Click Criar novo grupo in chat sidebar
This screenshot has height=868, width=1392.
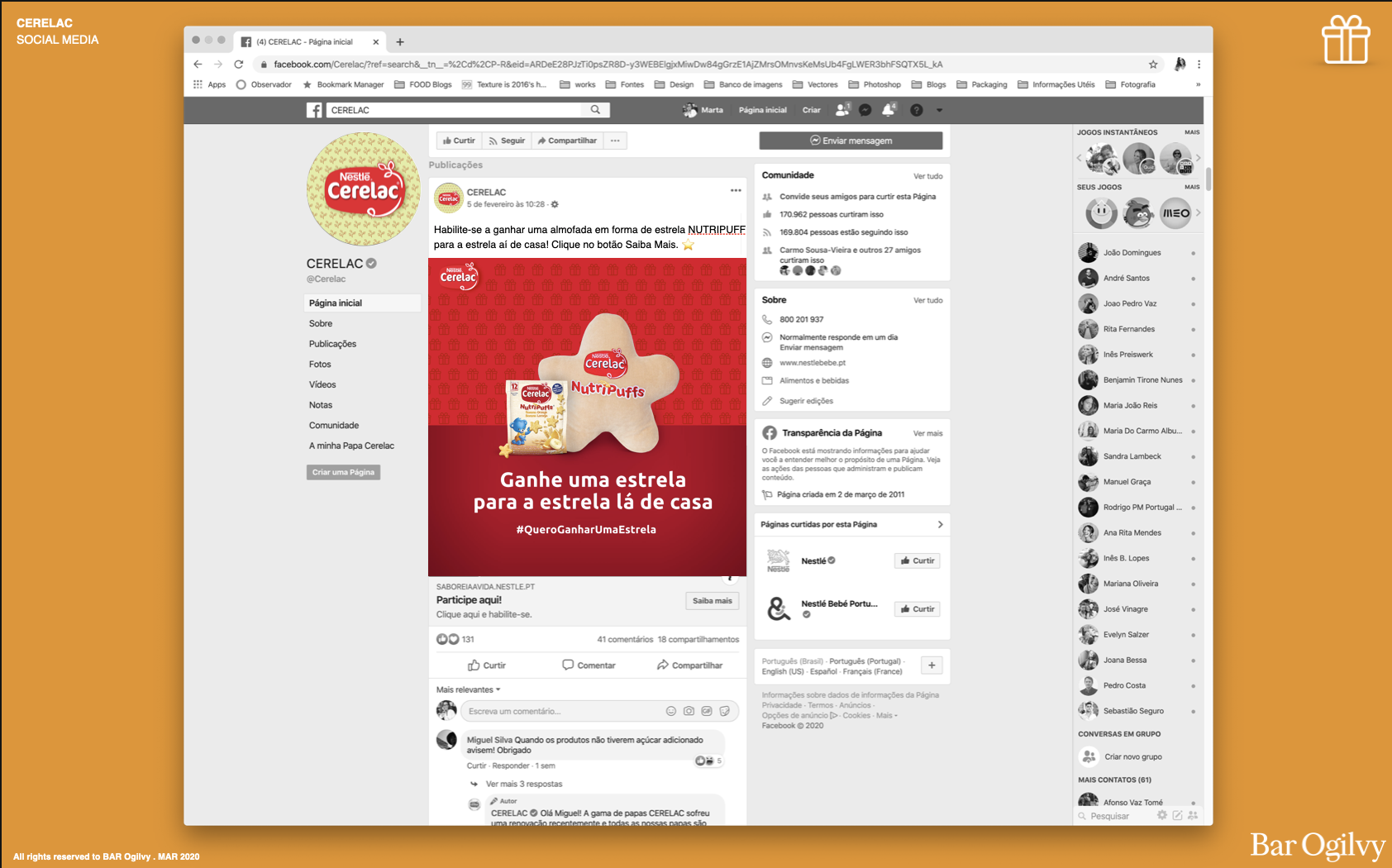pyautogui.click(x=1133, y=756)
